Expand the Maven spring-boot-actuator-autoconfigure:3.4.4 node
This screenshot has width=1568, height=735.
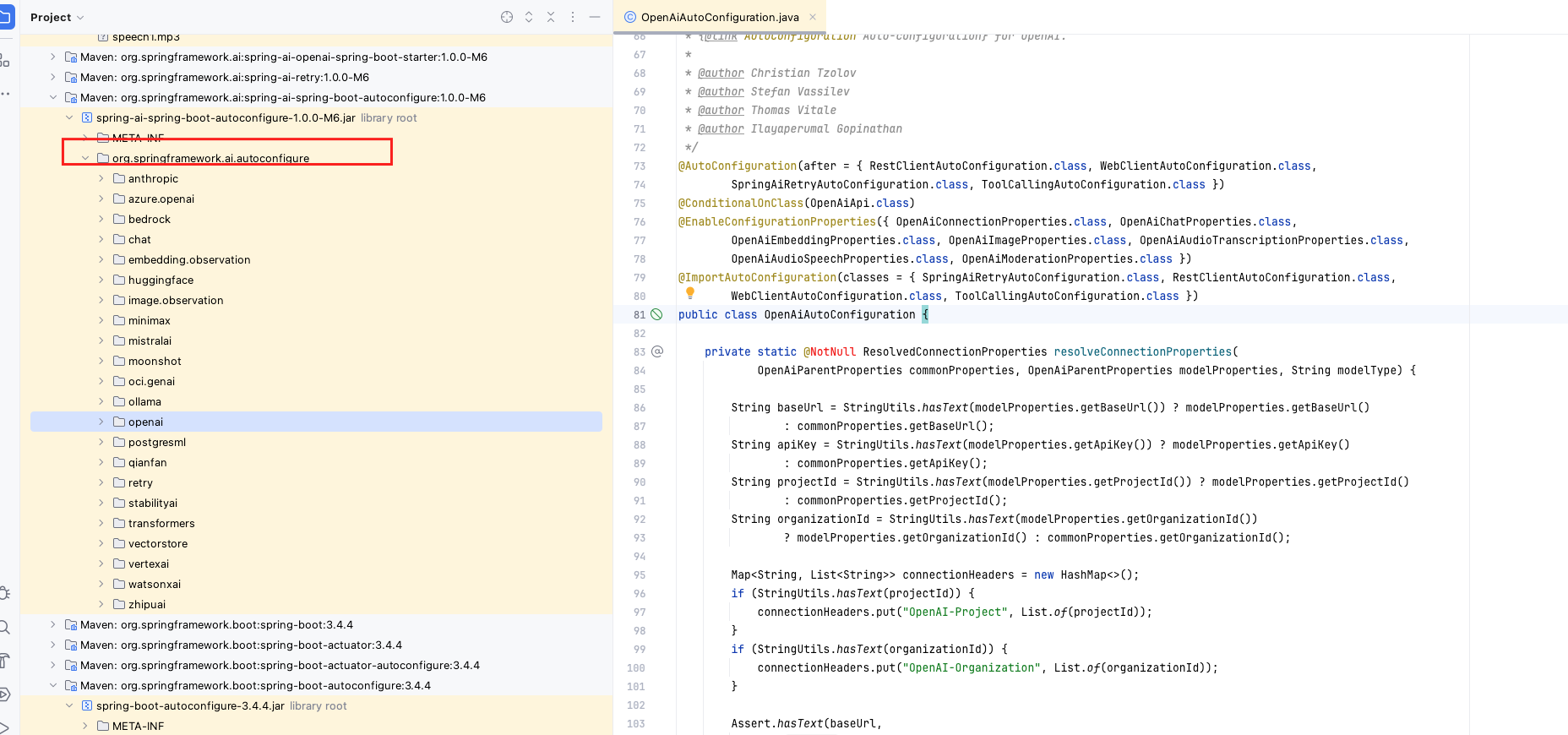53,666
